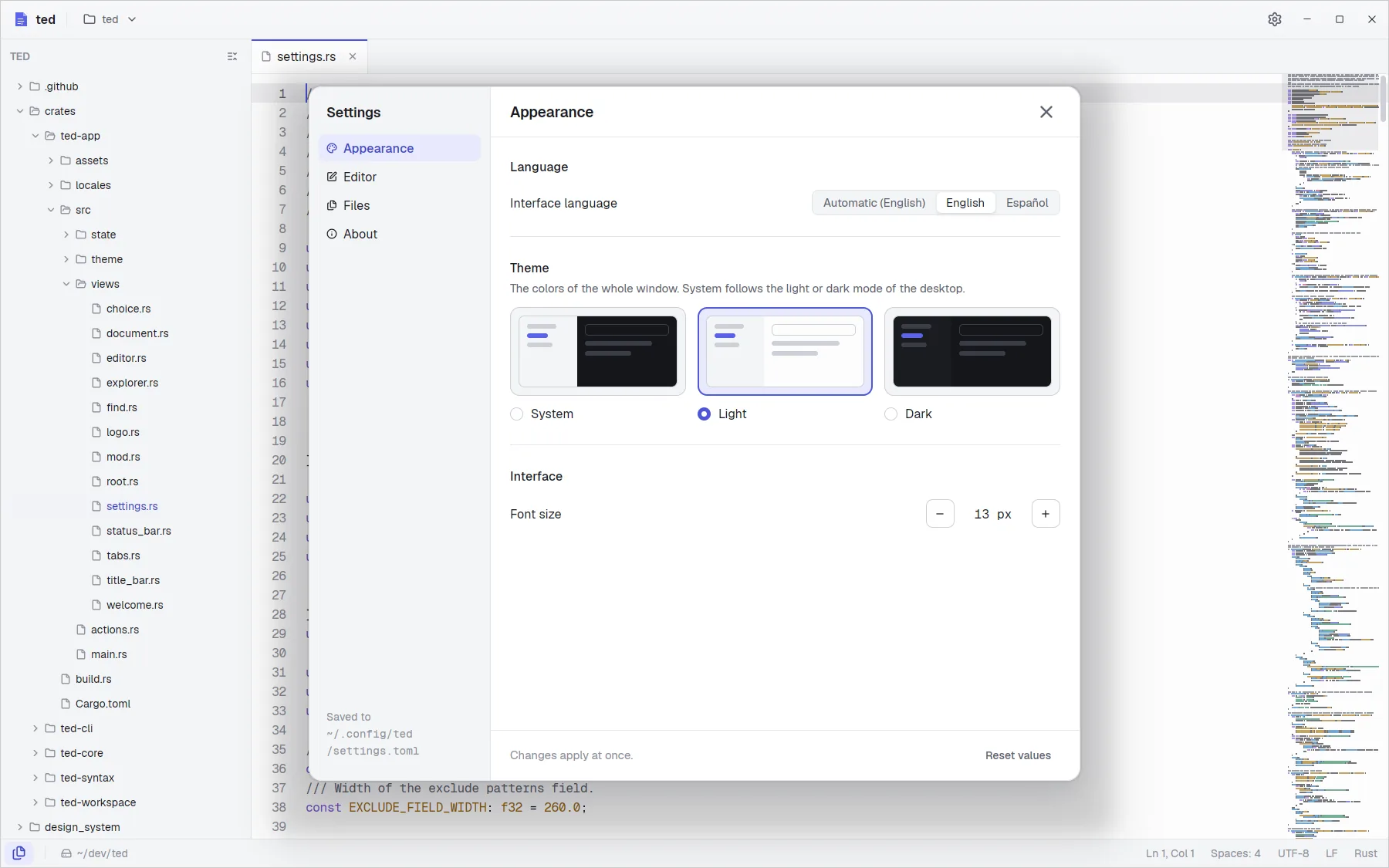Click the file icon of build.rs

(x=66, y=679)
